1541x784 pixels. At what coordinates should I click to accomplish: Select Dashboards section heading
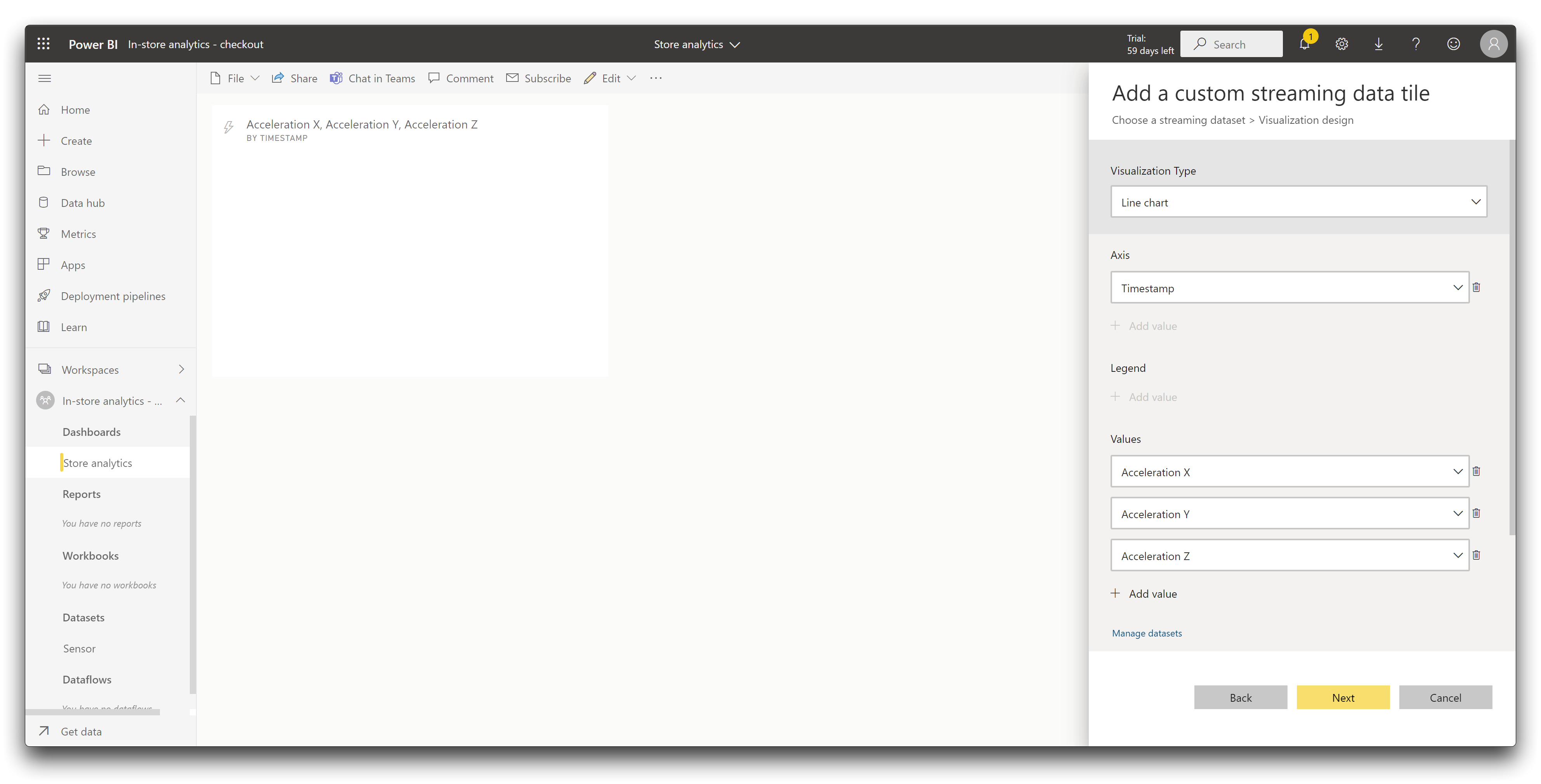point(92,432)
